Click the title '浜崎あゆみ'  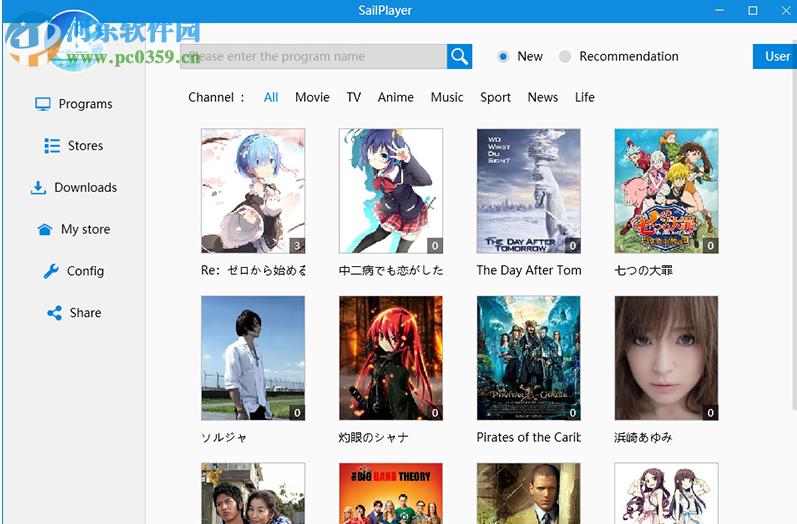pos(643,437)
